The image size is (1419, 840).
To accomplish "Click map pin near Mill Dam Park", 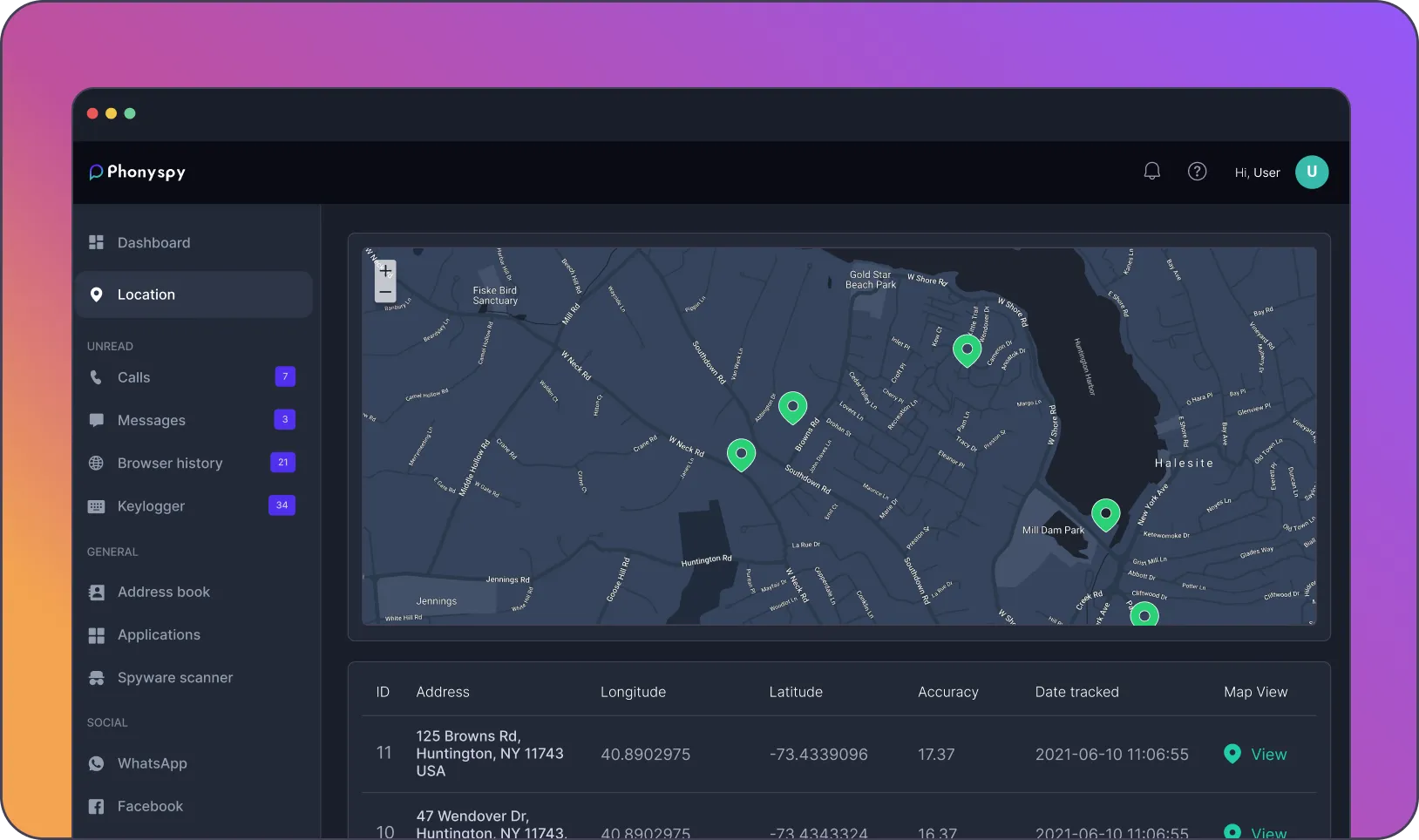I will point(1105,513).
